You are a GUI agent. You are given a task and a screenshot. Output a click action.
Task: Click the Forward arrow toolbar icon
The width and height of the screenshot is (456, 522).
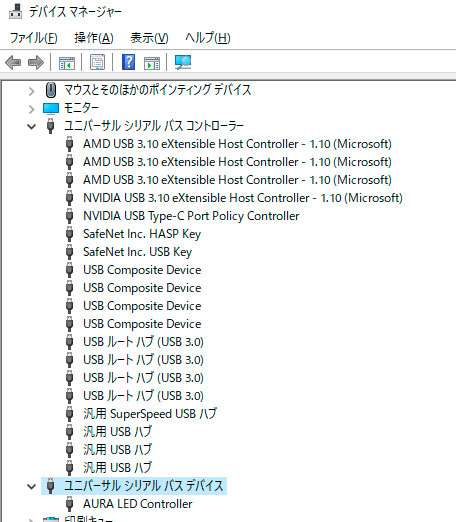click(36, 62)
